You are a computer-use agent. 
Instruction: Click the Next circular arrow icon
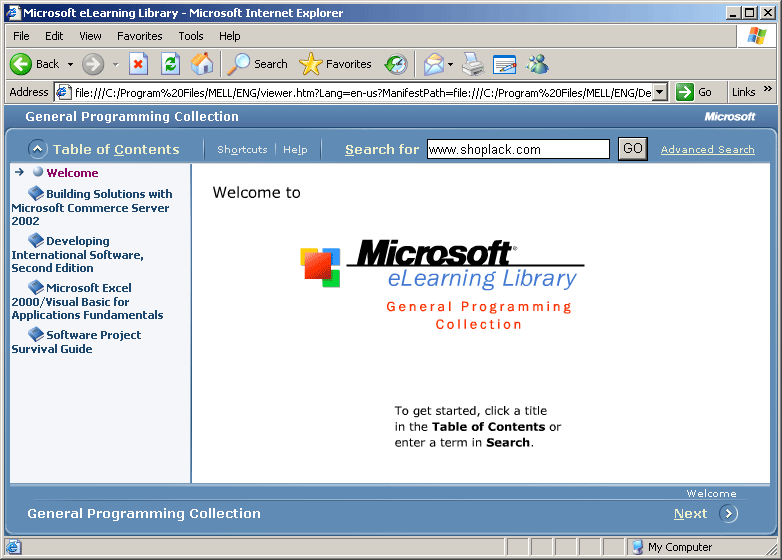click(729, 514)
